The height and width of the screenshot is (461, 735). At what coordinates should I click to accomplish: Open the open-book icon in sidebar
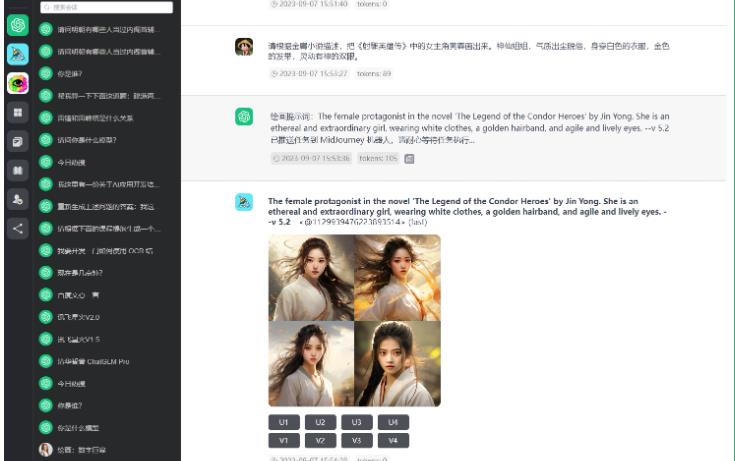18,171
